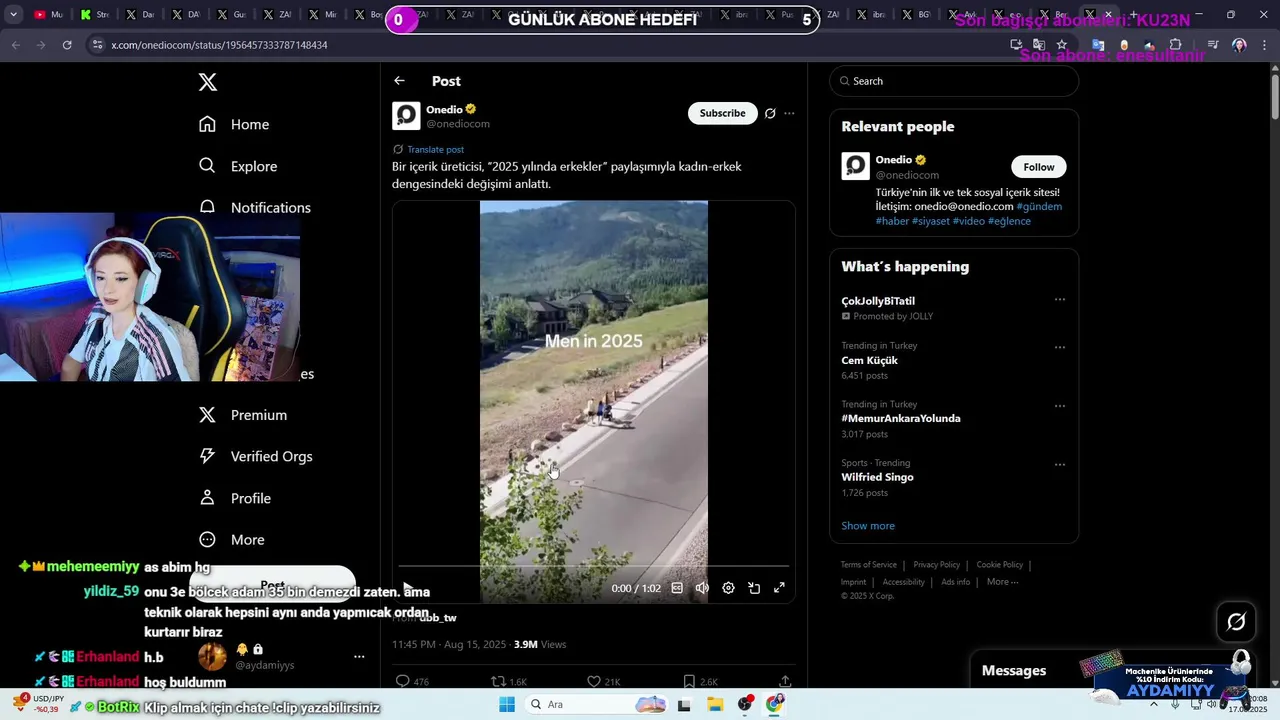The height and width of the screenshot is (720, 1280).
Task: Open Chrome media controls icon
Action: [x=1213, y=45]
